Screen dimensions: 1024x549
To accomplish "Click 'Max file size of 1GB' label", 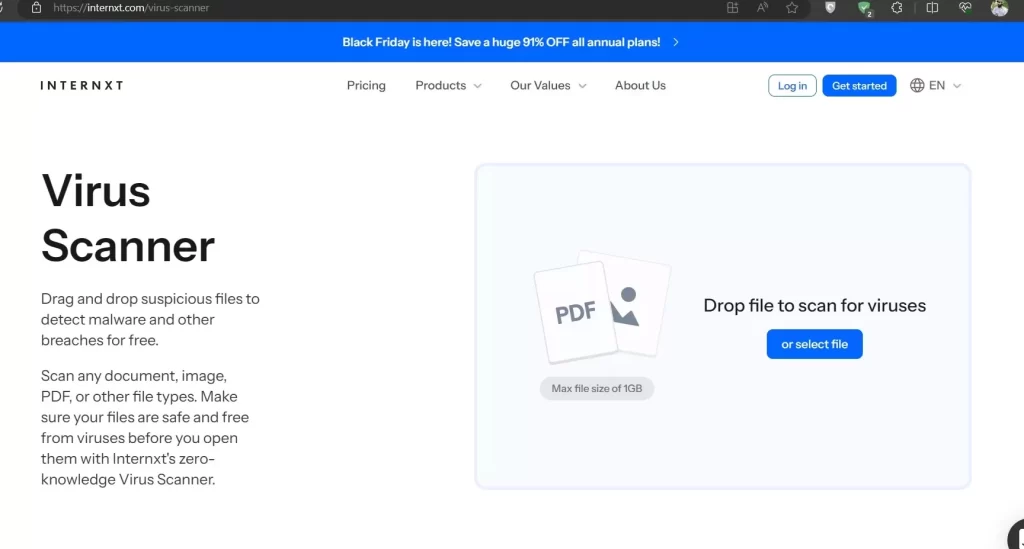I will 596,388.
